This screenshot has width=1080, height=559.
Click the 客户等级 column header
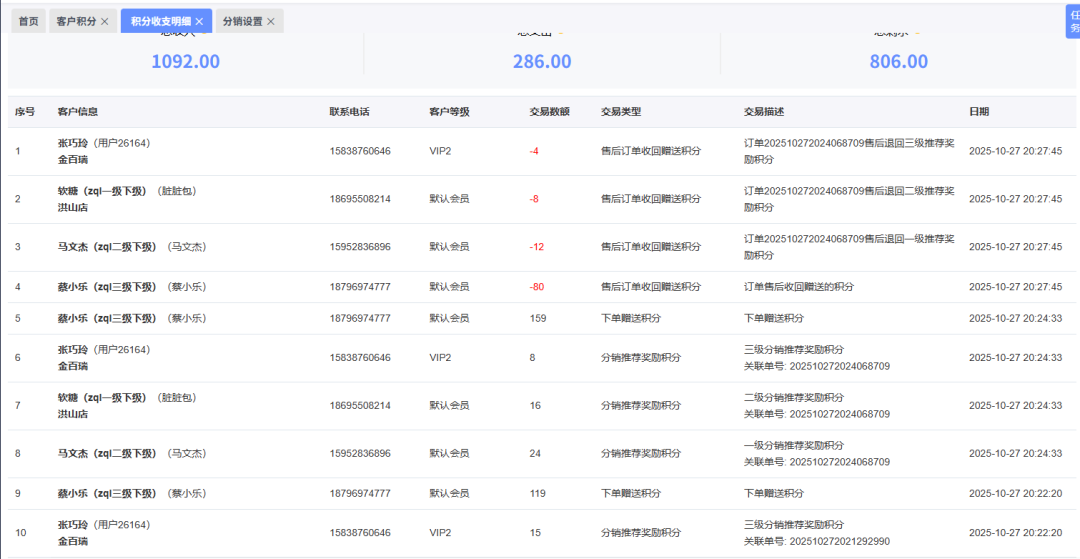(449, 112)
